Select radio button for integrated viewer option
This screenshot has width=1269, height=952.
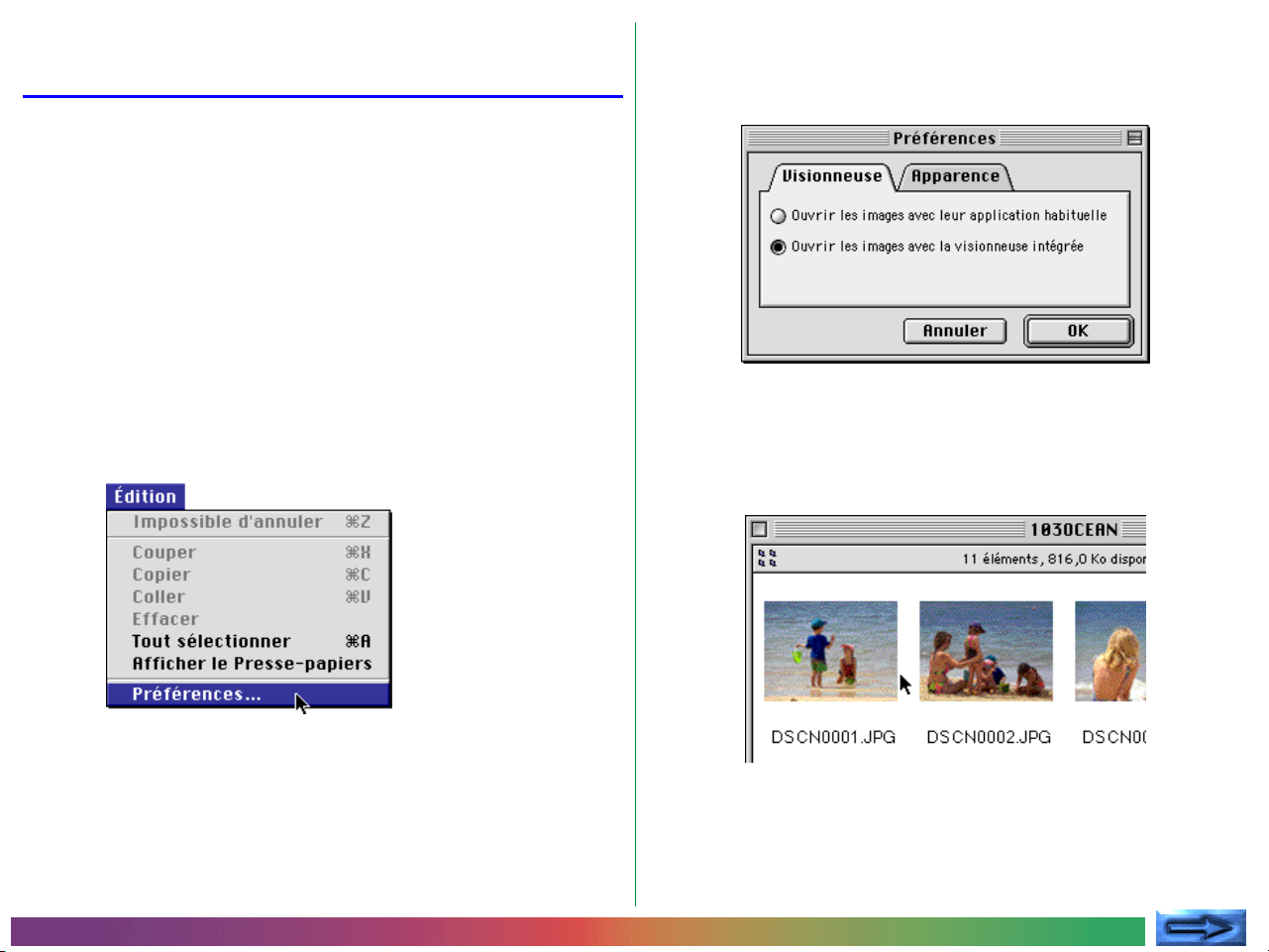(x=779, y=247)
